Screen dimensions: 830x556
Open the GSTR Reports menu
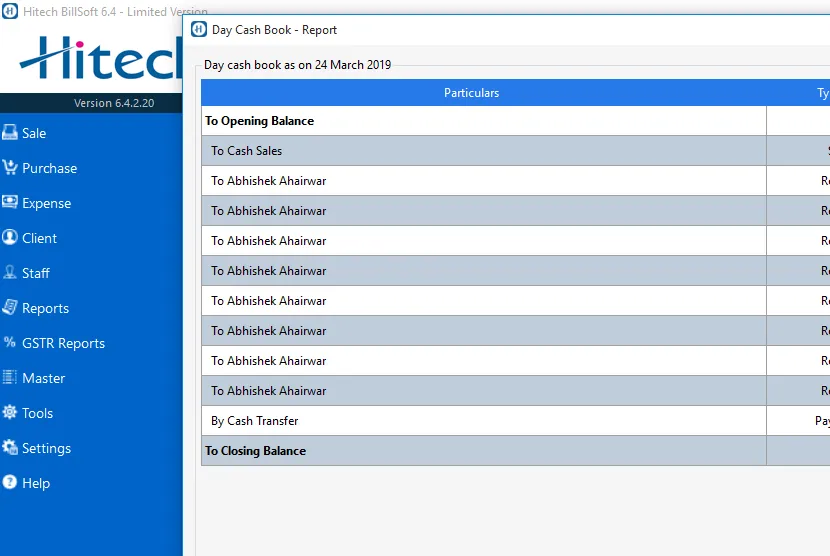[63, 343]
